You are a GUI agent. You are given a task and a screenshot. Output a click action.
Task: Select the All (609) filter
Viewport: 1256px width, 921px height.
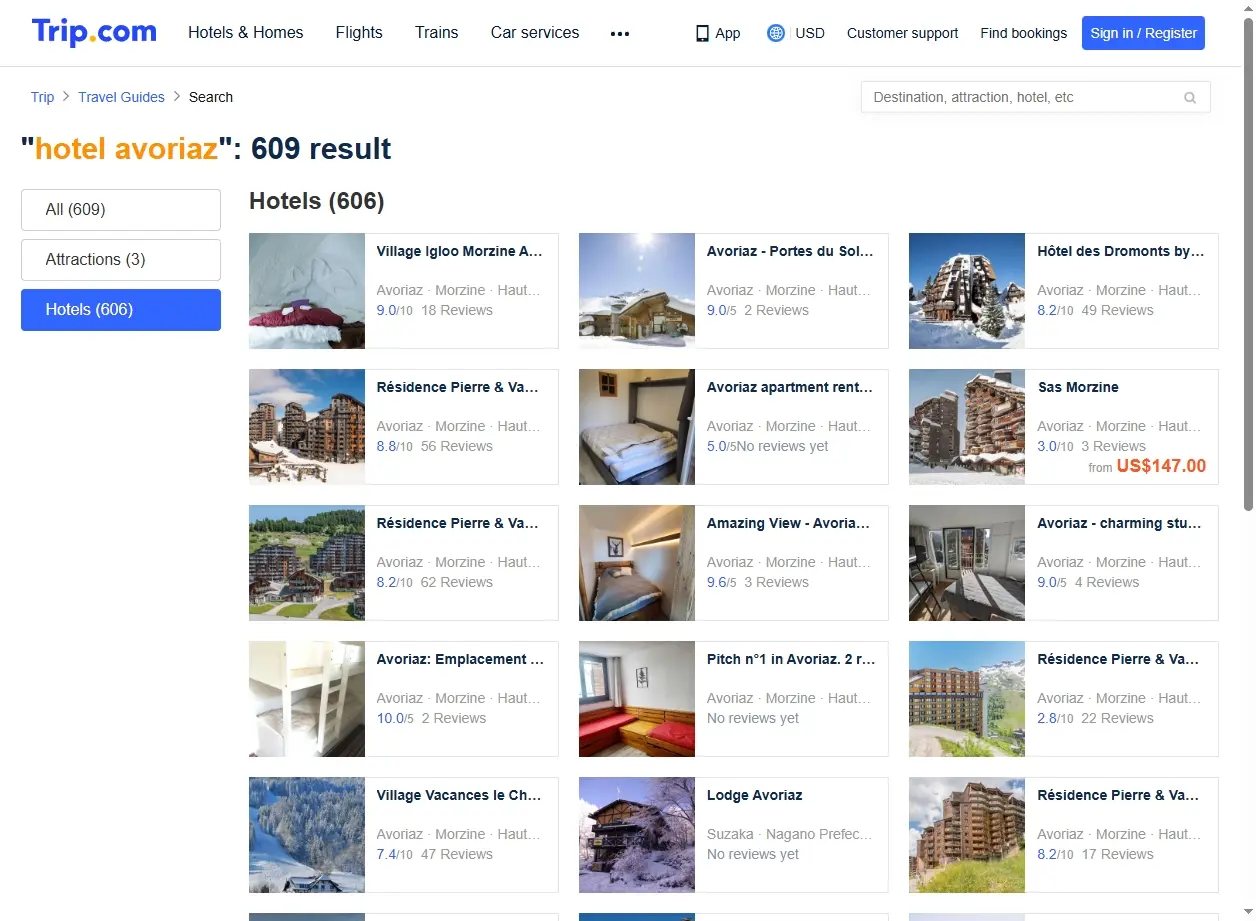pos(121,210)
